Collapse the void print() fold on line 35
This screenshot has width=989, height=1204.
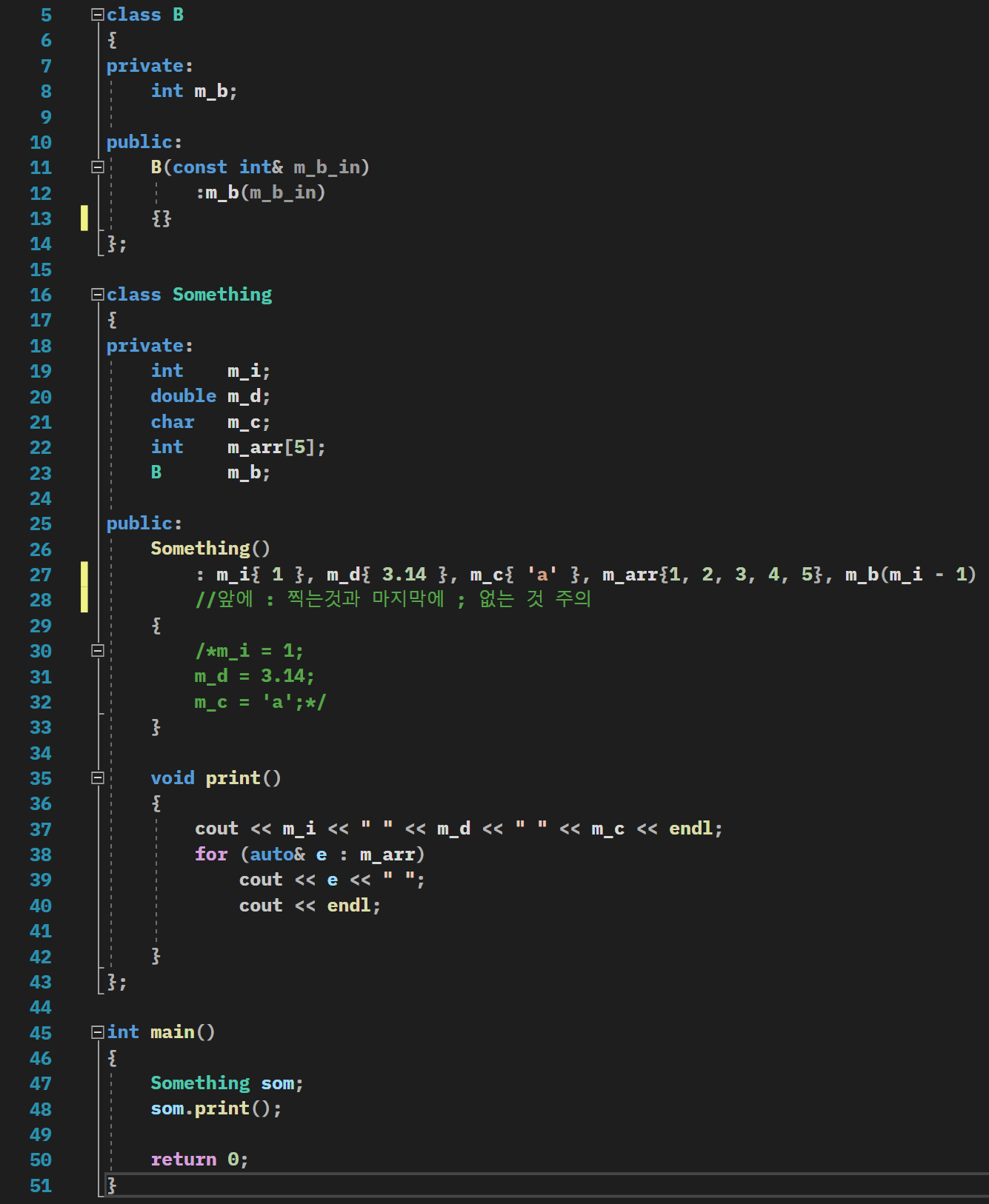point(97,778)
